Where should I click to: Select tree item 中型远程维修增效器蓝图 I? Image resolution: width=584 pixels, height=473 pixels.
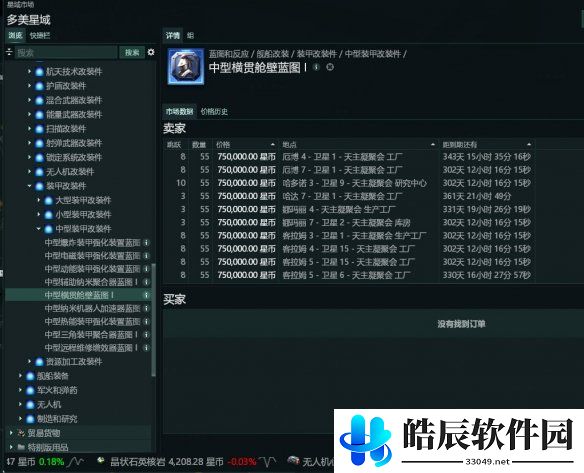click(91, 348)
